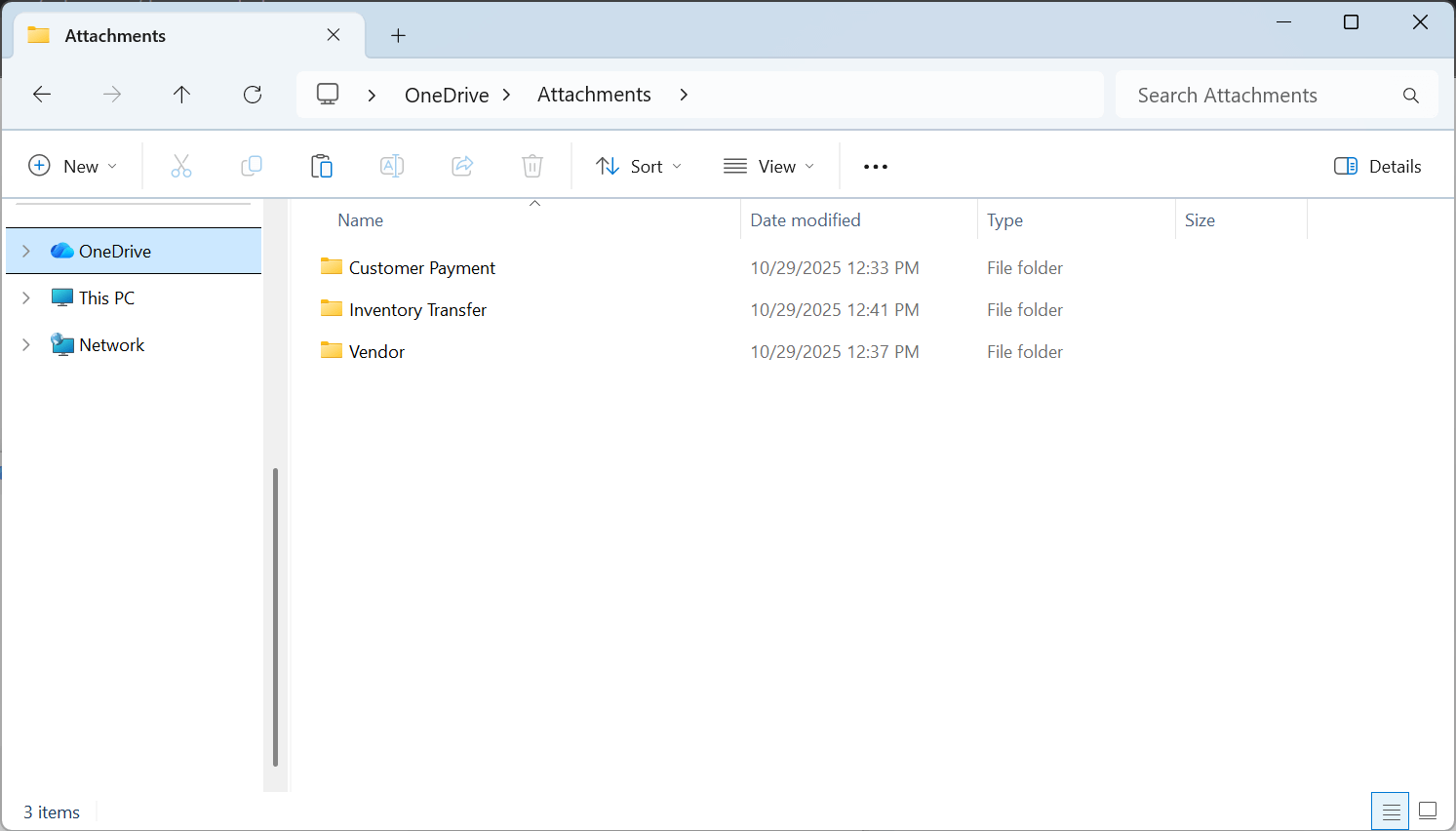The image size is (1456, 831).
Task: Open the New item menu button
Action: click(x=73, y=166)
